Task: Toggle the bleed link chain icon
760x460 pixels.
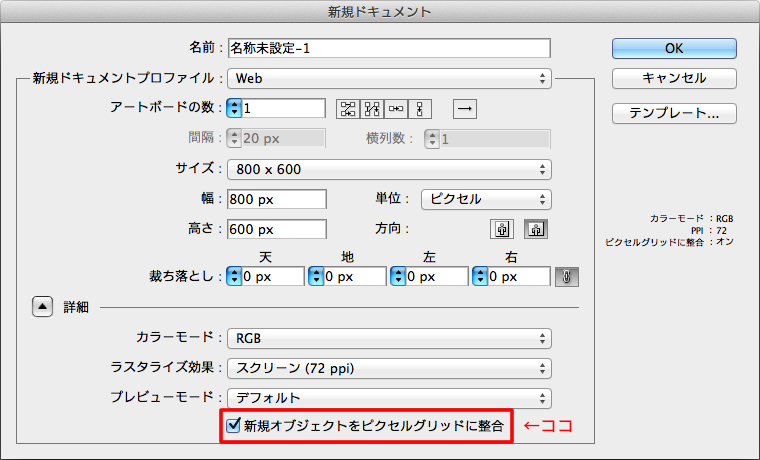Action: [x=567, y=277]
